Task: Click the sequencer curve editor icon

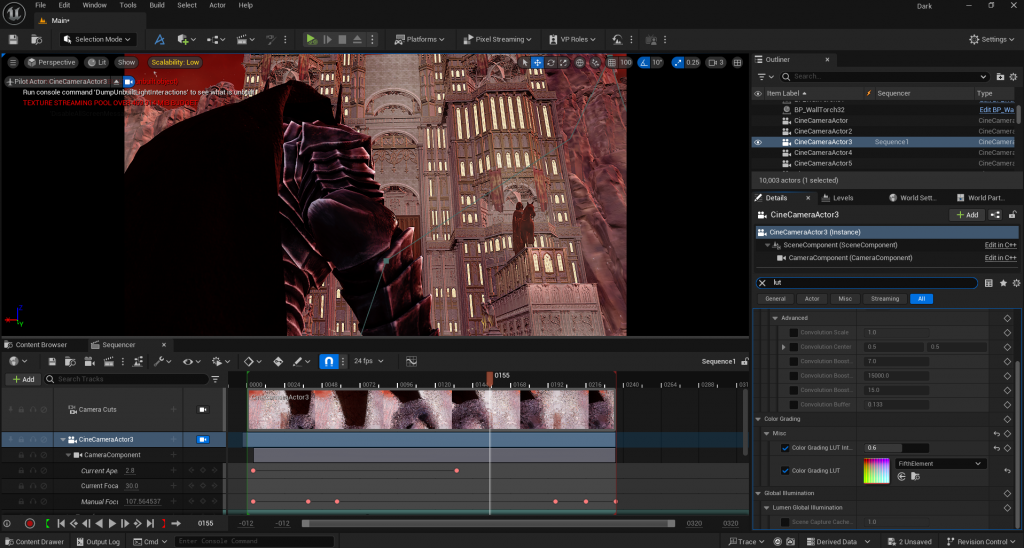Action: tap(411, 361)
